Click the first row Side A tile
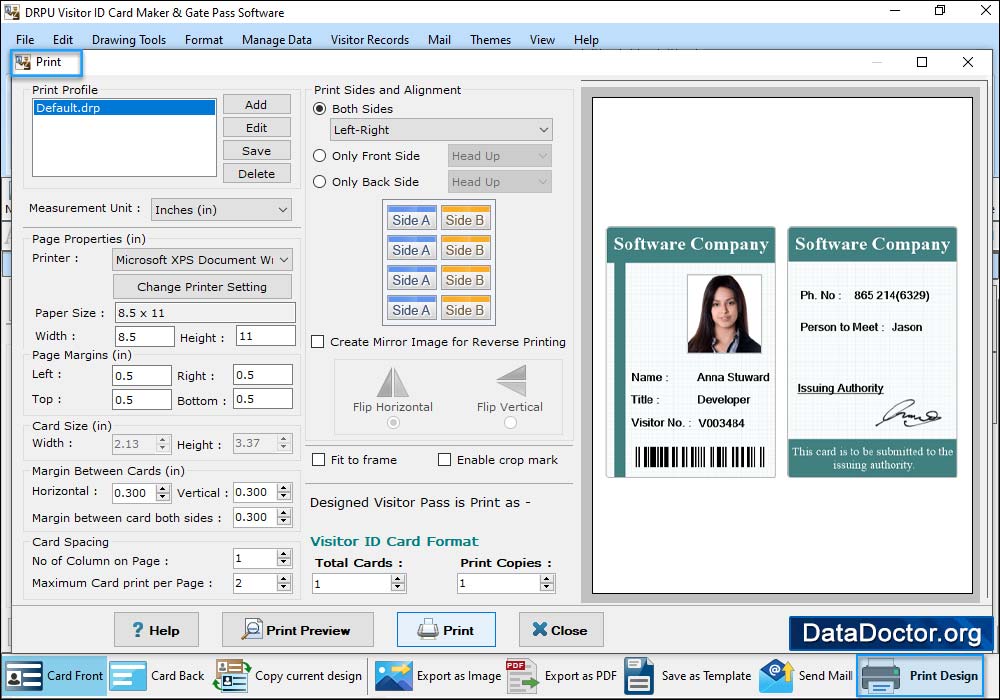 pos(411,218)
